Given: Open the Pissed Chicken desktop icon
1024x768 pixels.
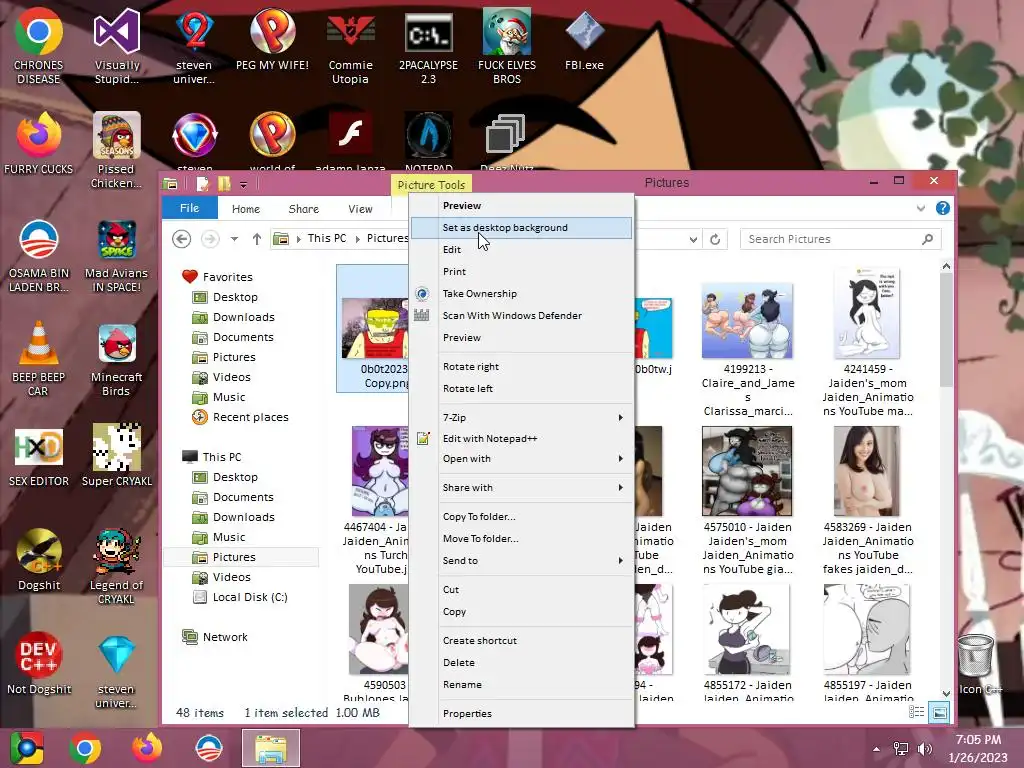Looking at the screenshot, I should [116, 150].
